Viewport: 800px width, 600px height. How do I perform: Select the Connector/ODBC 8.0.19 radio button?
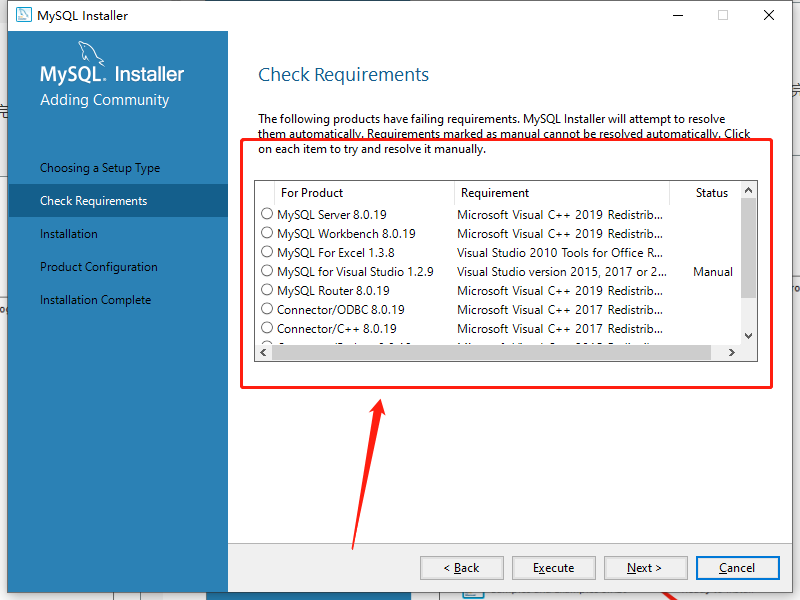point(267,309)
